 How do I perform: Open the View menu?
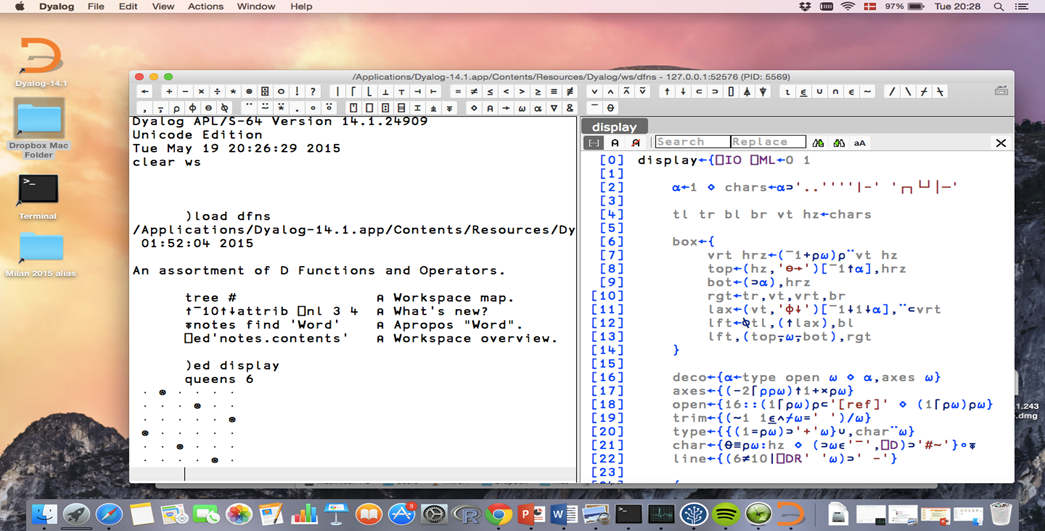(163, 7)
